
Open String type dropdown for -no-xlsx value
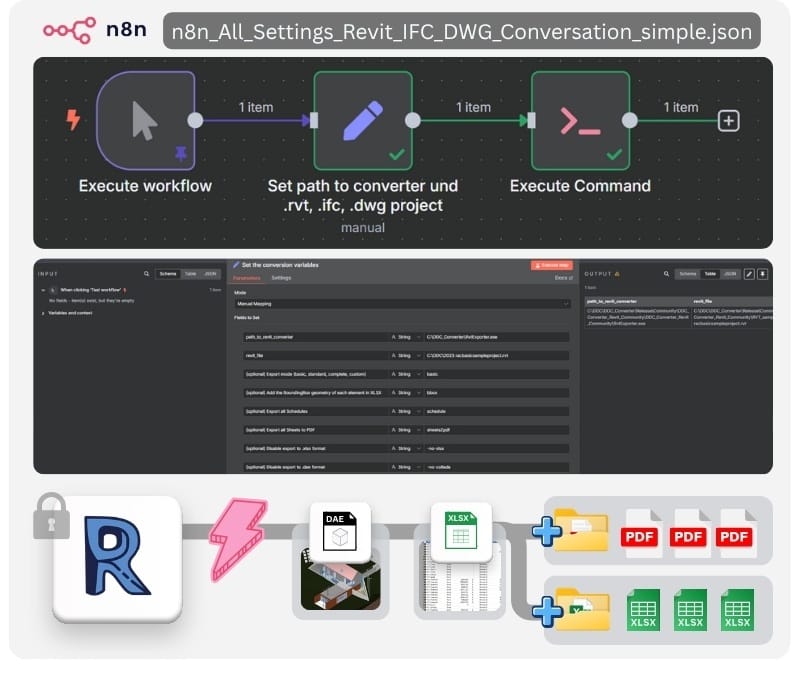pos(406,449)
